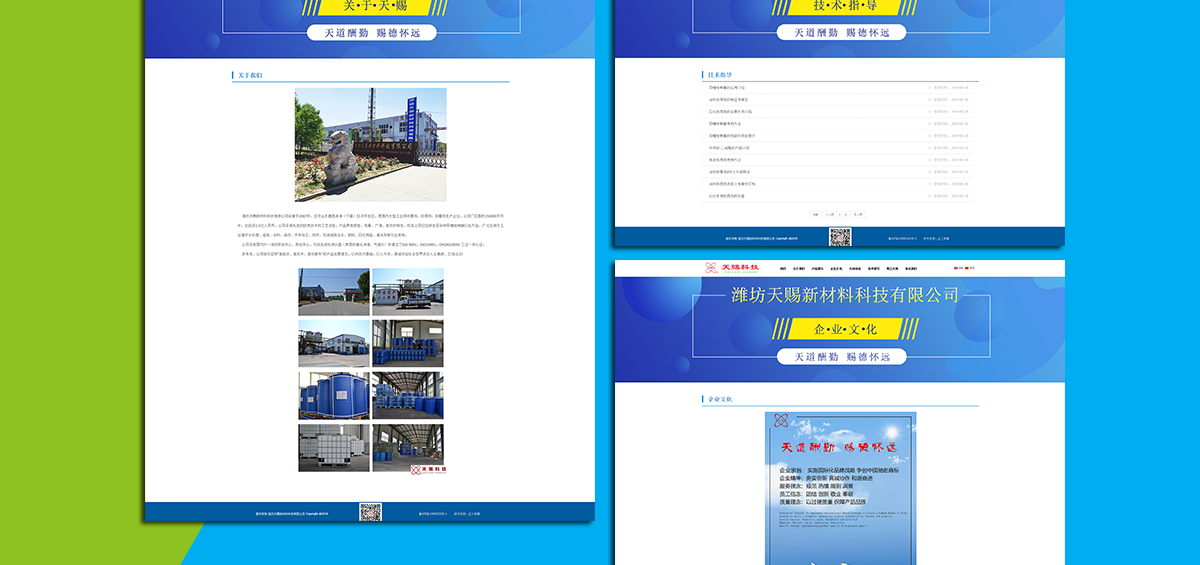
Task: Open the first article link in the 技术指导 list
Action: [x=726, y=87]
